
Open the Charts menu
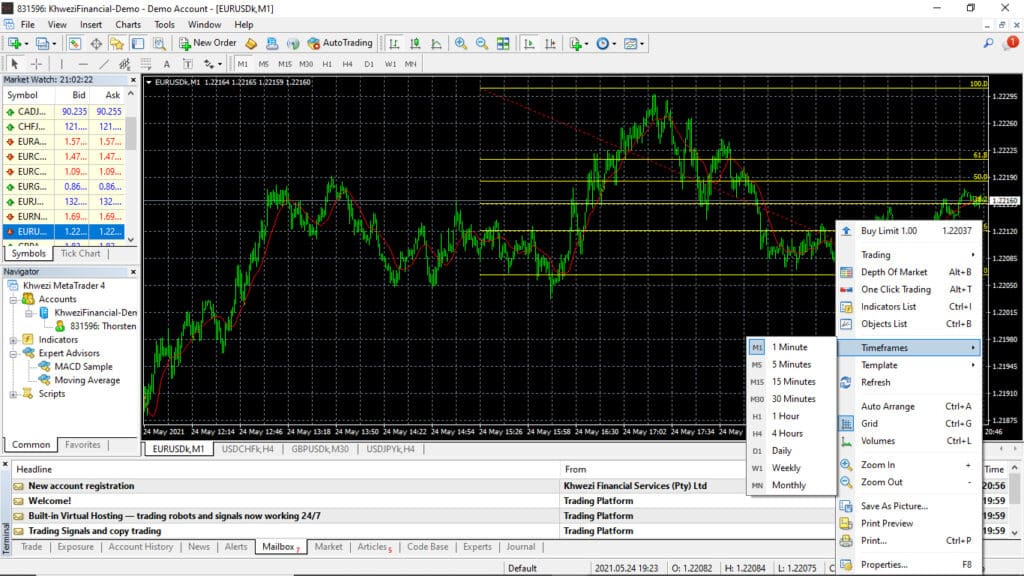pyautogui.click(x=128, y=24)
